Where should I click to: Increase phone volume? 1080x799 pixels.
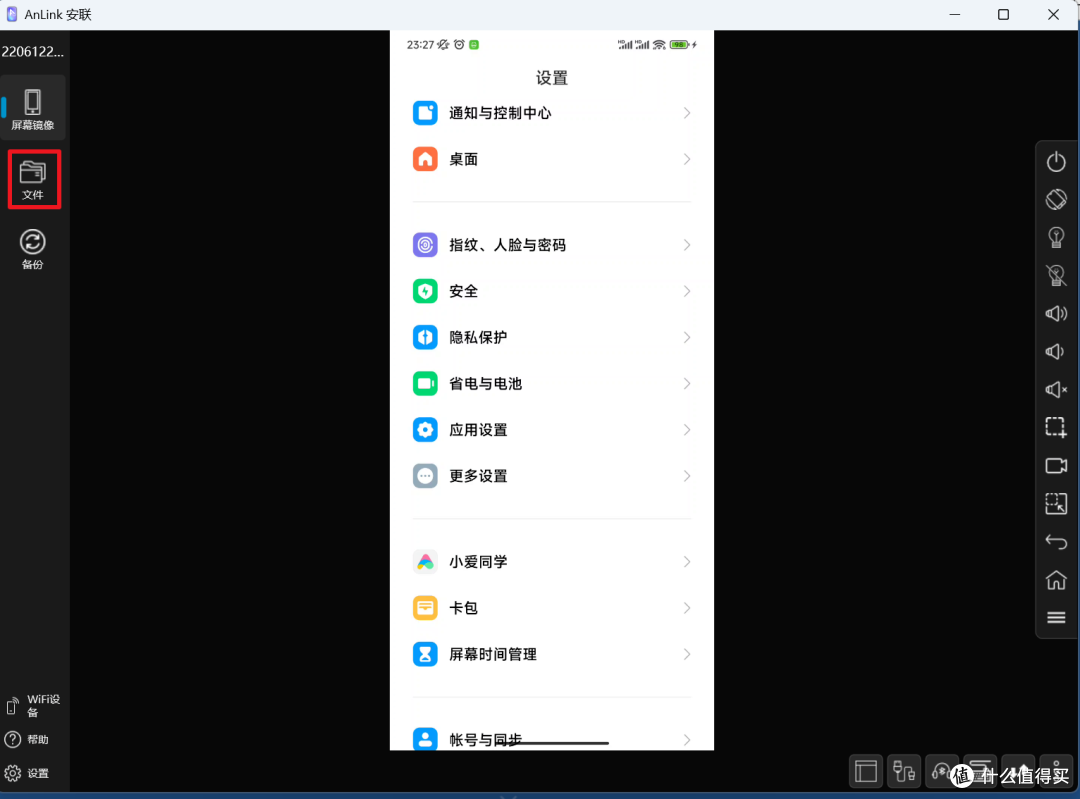[x=1056, y=313]
